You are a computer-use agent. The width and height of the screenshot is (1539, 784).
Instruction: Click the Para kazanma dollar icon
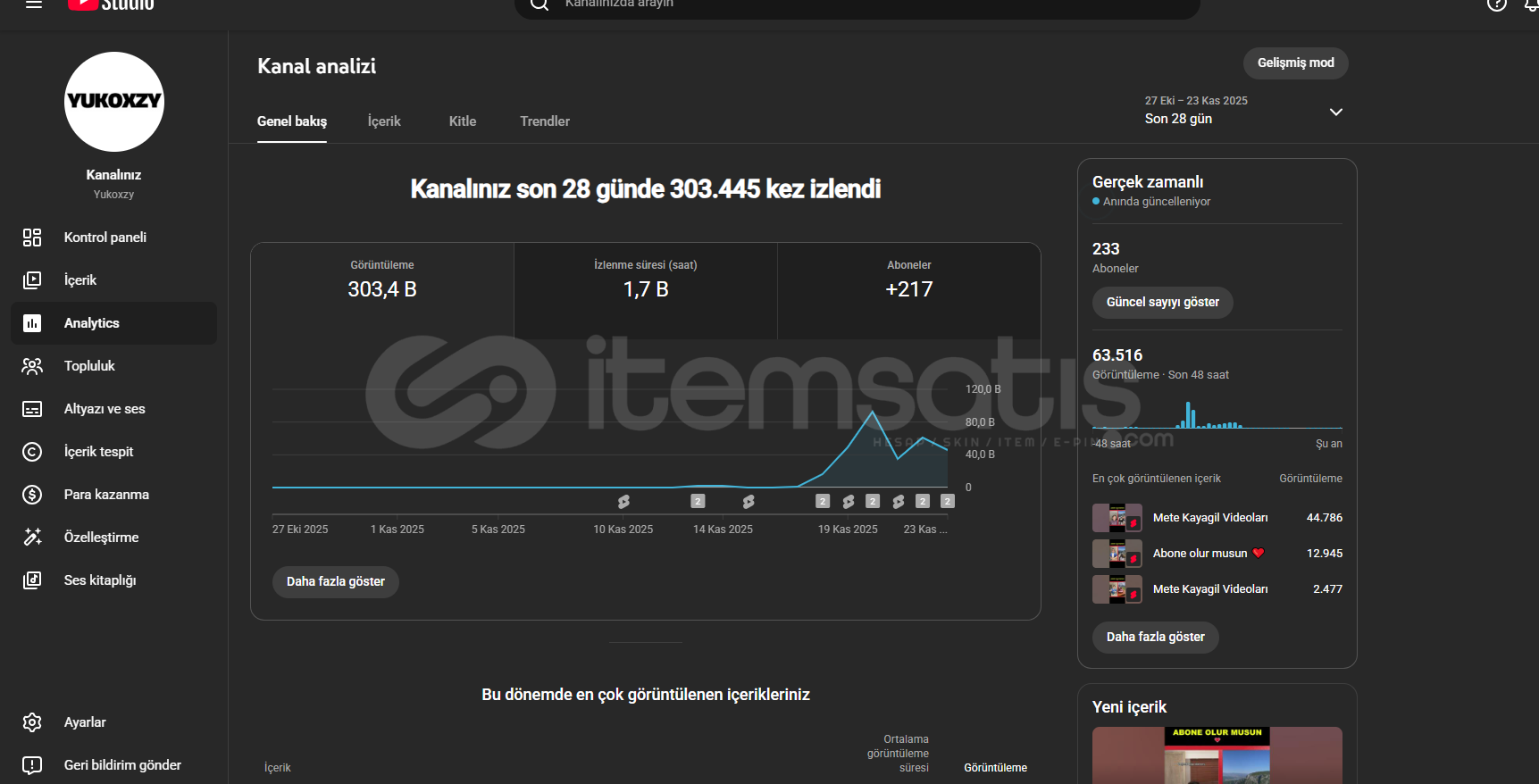(x=32, y=495)
